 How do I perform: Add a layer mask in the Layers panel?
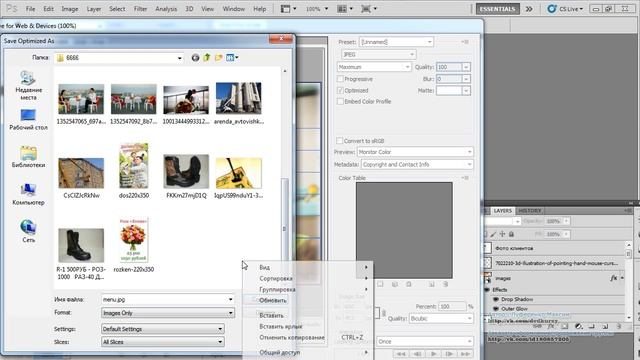click(564, 326)
